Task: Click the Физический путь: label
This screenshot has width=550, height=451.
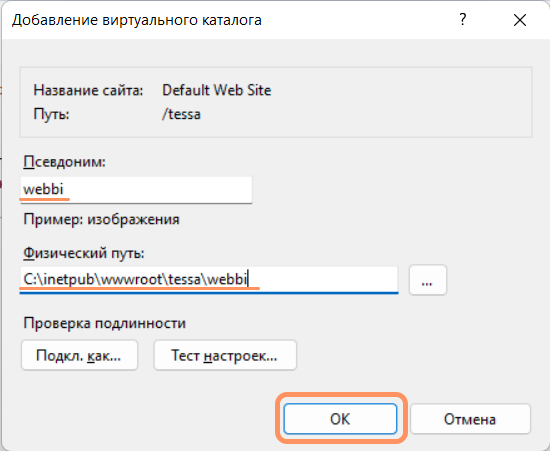Action: 84,253
